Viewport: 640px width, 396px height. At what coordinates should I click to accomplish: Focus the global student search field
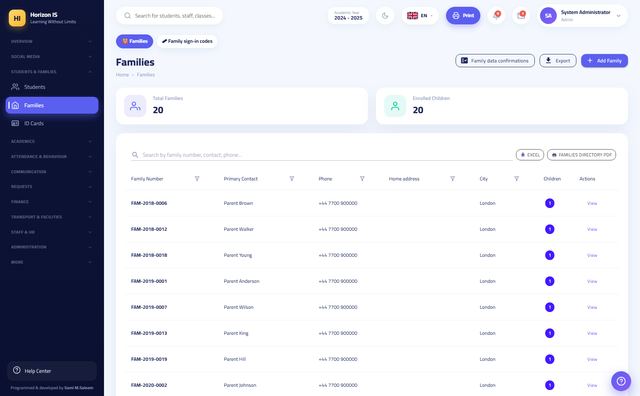pos(169,16)
